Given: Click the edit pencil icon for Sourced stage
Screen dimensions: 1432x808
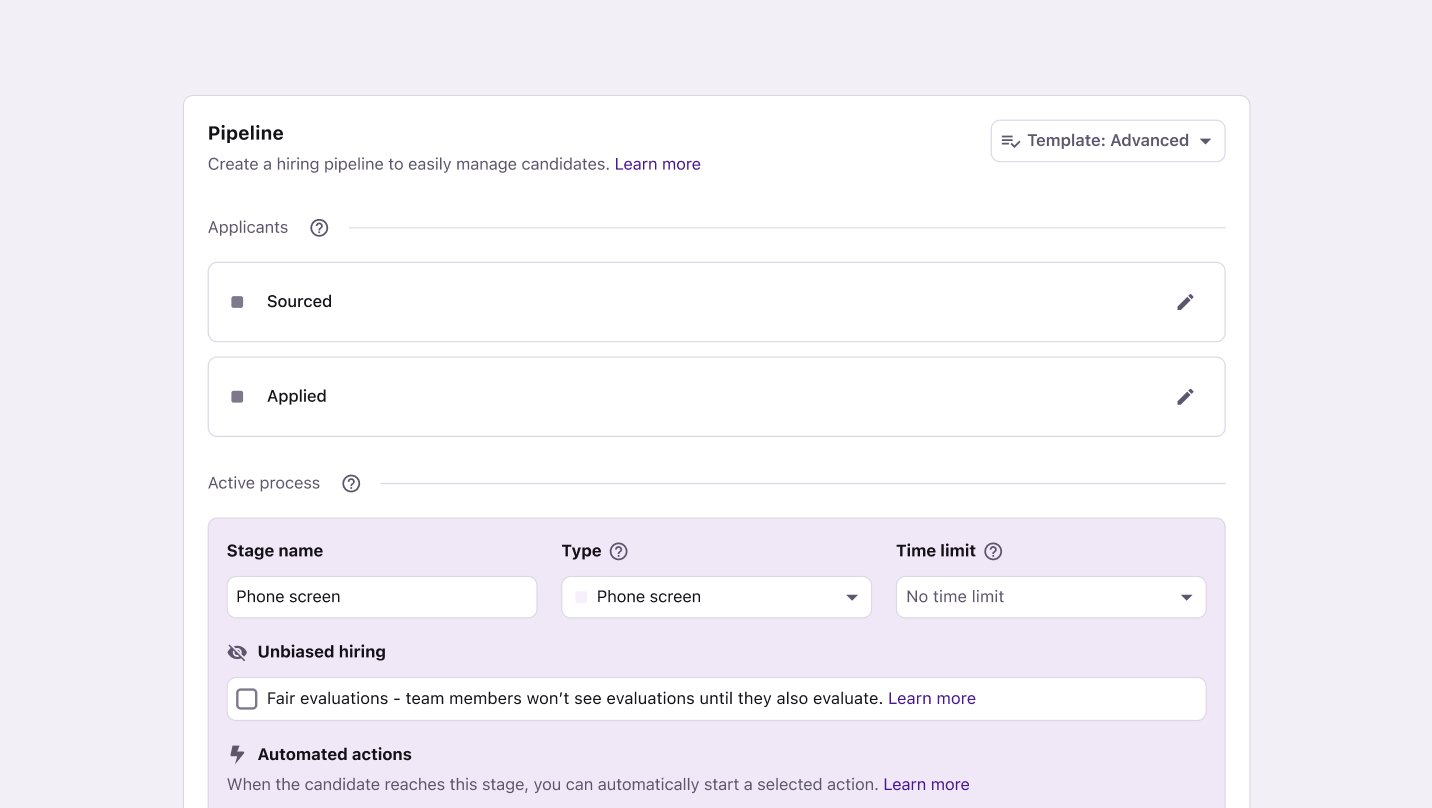Looking at the screenshot, I should click(1185, 302).
